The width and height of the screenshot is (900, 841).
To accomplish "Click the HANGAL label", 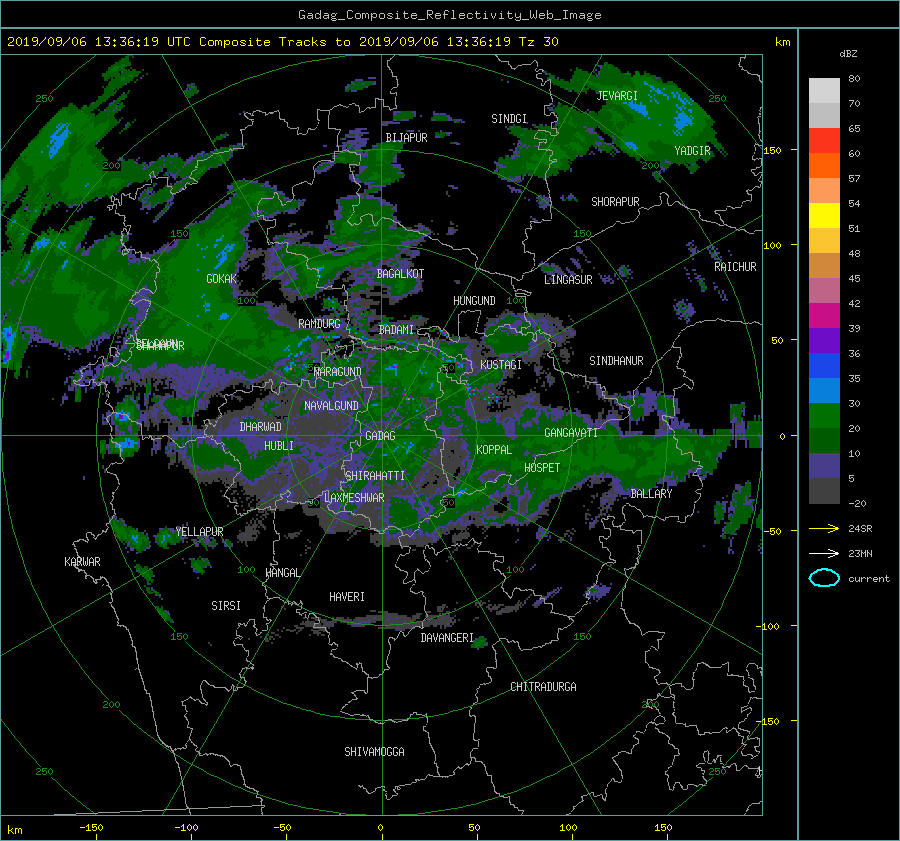I will click(x=283, y=573).
